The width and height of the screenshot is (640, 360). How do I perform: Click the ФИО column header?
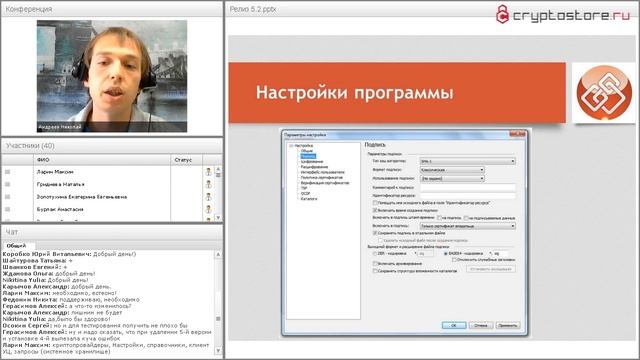(102, 160)
